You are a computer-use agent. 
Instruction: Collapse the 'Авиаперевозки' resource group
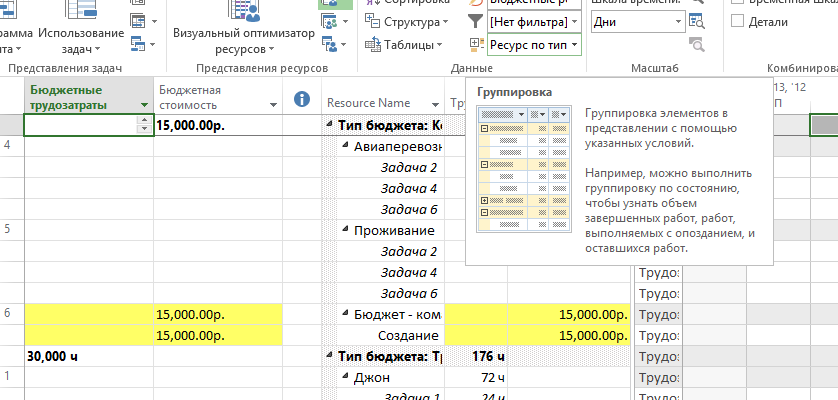pyautogui.click(x=346, y=146)
